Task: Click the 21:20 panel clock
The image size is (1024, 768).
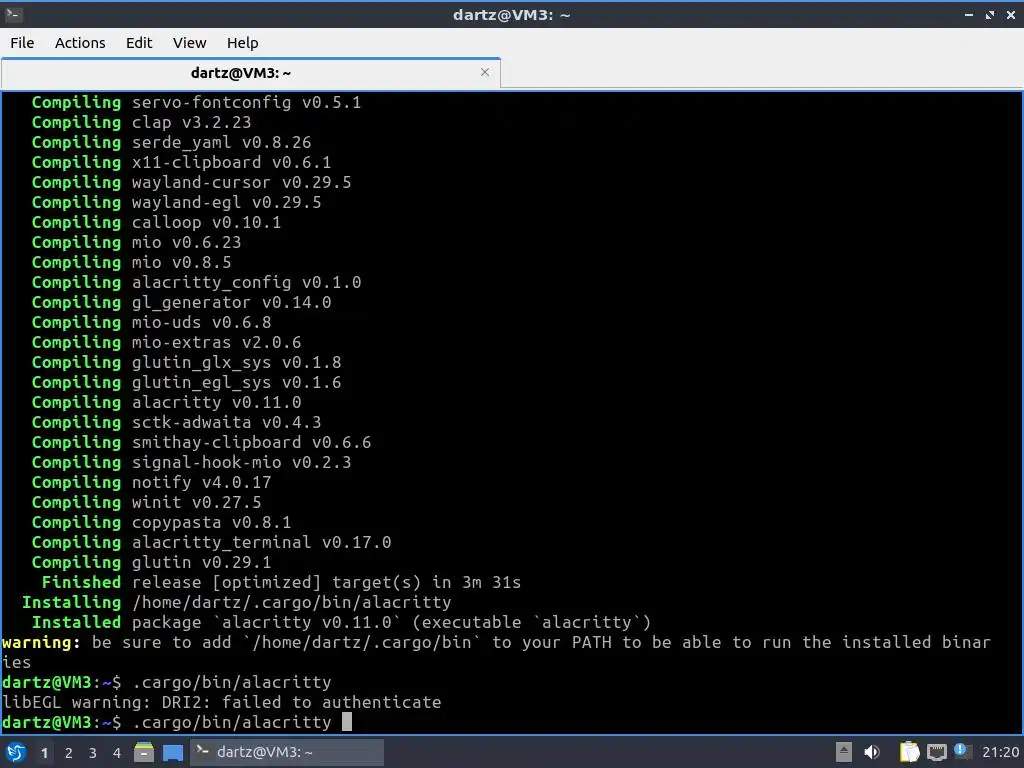Action: coord(1000,752)
